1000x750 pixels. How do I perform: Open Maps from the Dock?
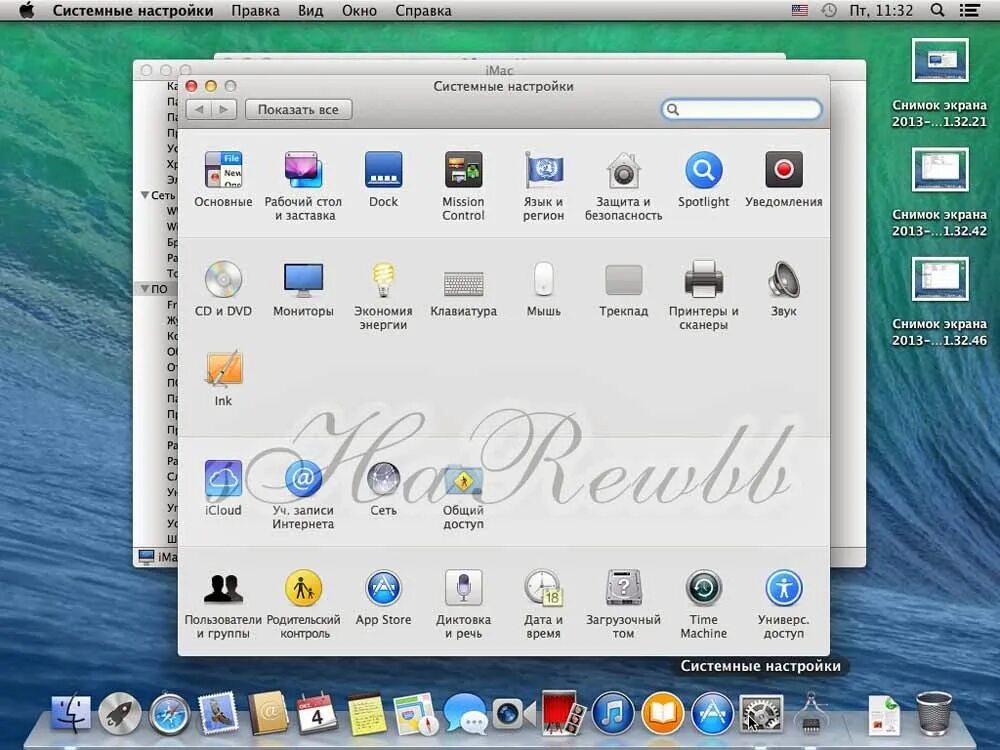[x=416, y=713]
